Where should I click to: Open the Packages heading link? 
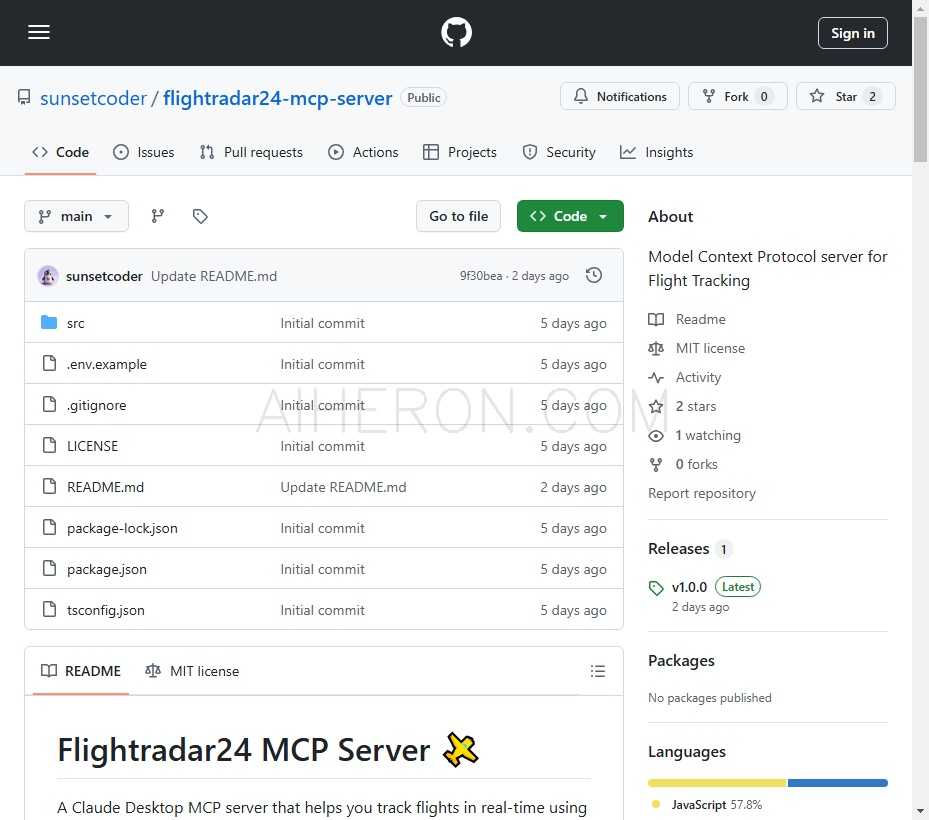681,661
